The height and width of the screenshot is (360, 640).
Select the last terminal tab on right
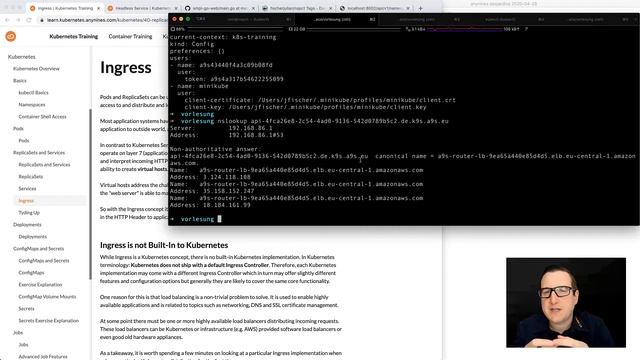(x=587, y=19)
